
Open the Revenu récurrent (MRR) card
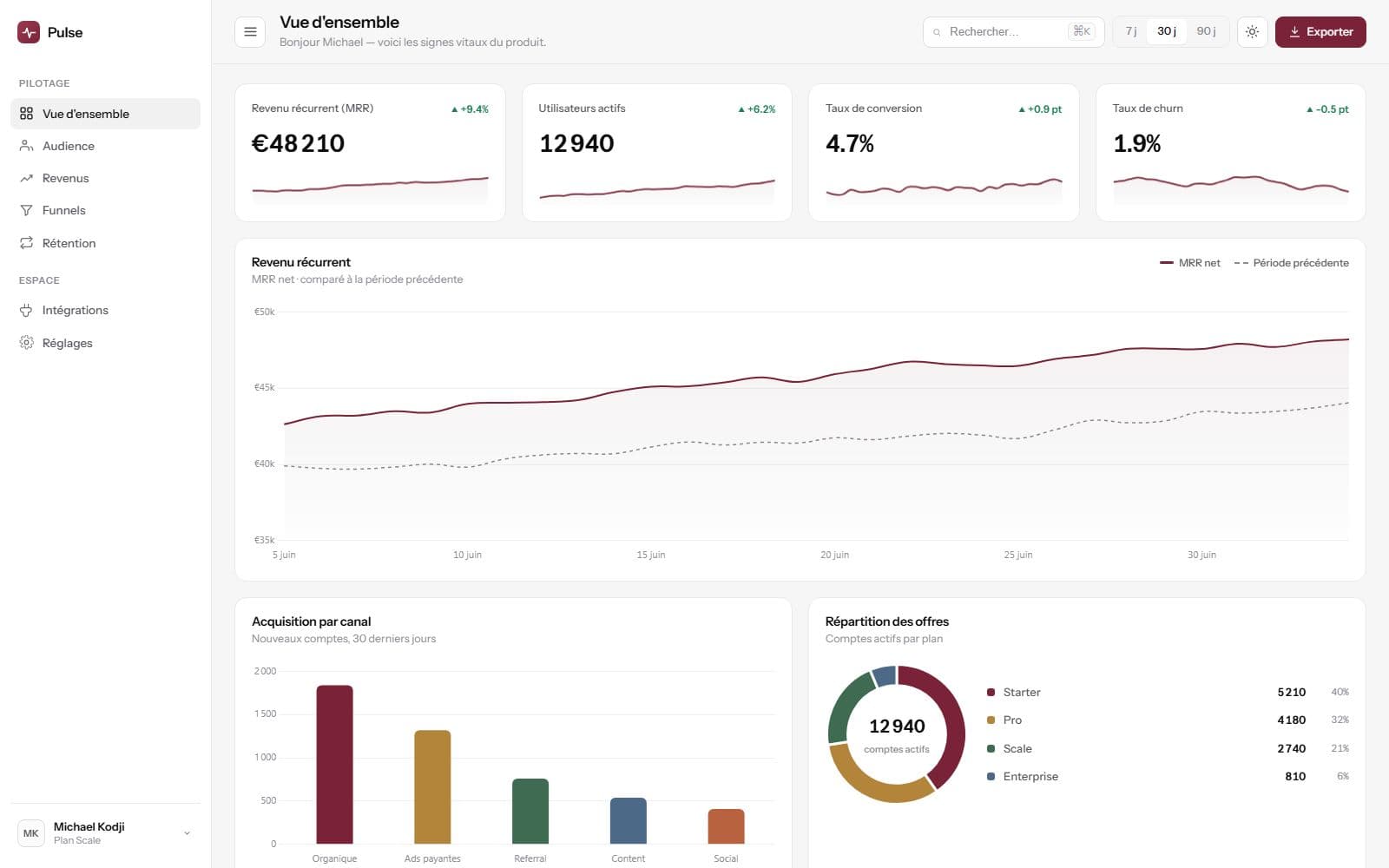pos(370,153)
